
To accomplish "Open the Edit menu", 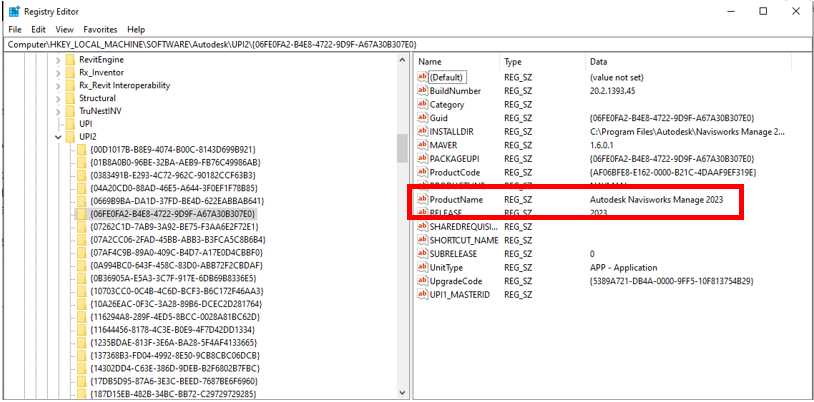I will tap(38, 30).
